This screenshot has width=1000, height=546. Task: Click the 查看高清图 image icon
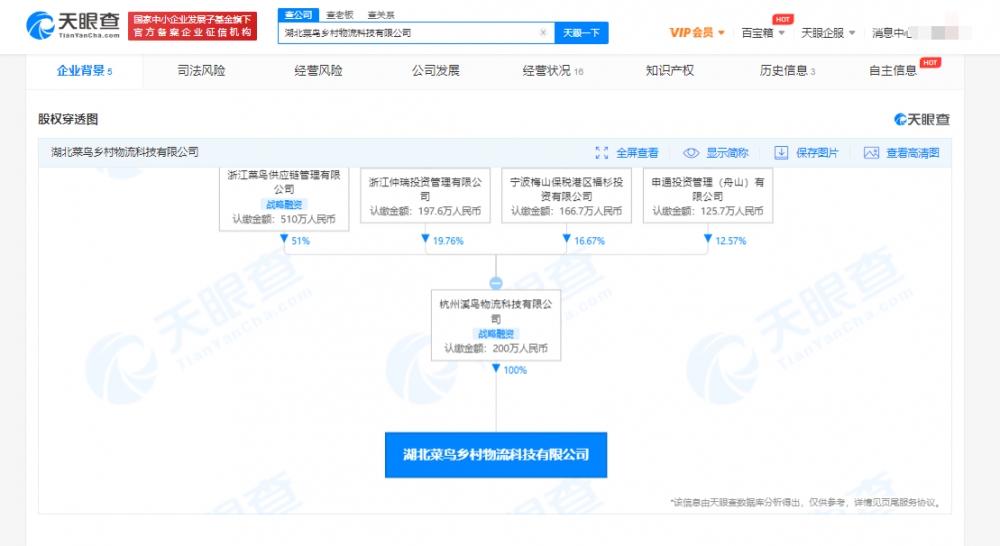coord(871,153)
